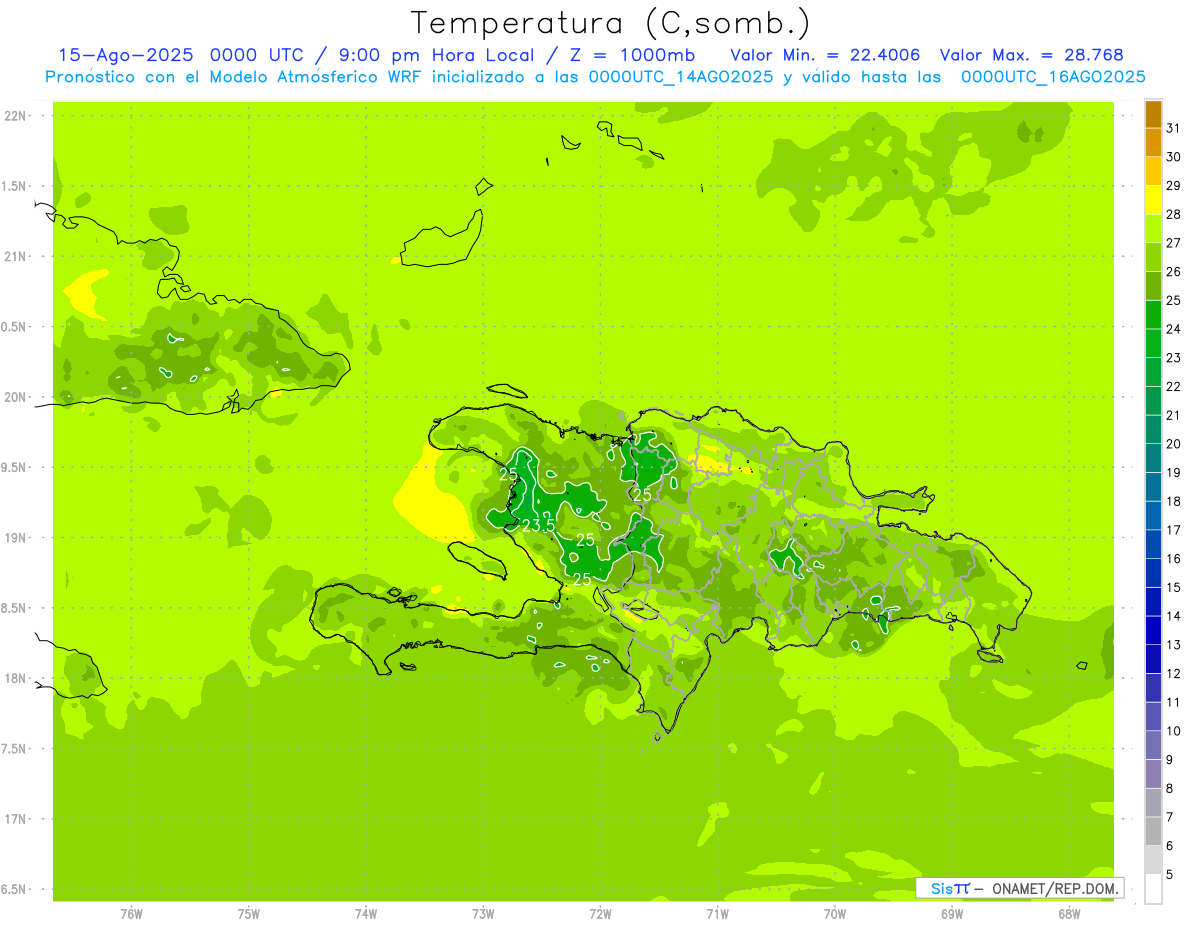
Task: Click the "26" label on the color scale
Action: point(1174,272)
